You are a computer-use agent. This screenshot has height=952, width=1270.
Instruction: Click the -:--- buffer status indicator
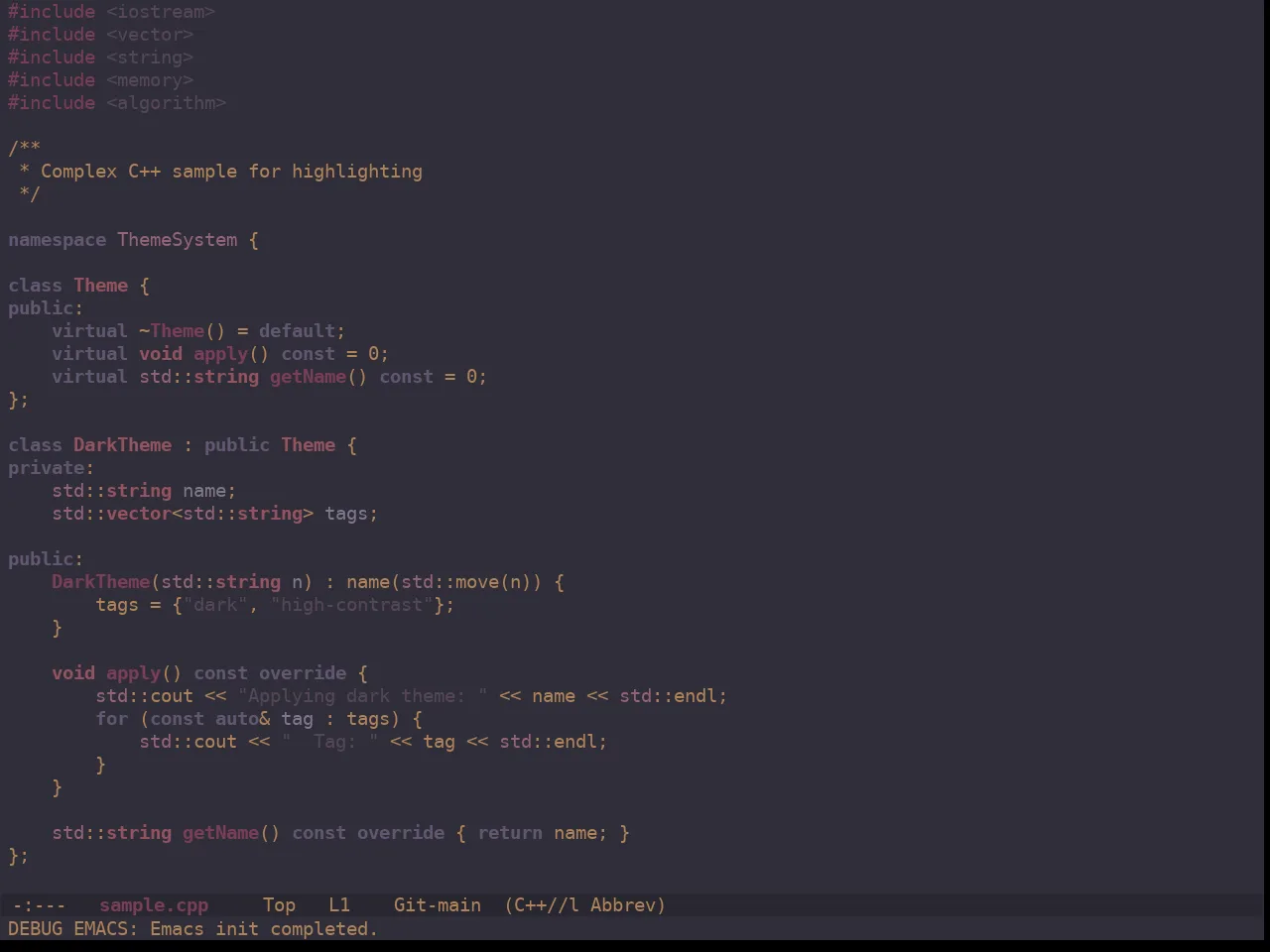click(x=39, y=905)
